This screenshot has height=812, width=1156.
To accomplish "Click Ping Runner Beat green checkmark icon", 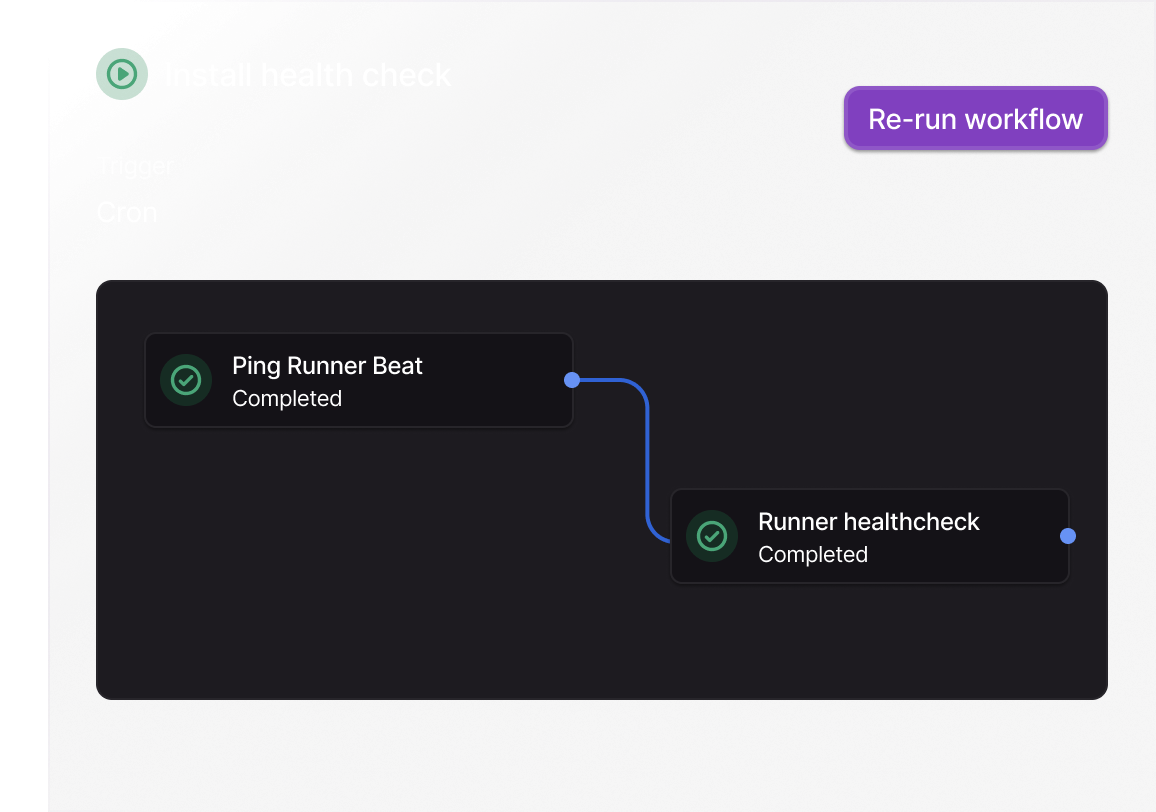I will [x=186, y=380].
